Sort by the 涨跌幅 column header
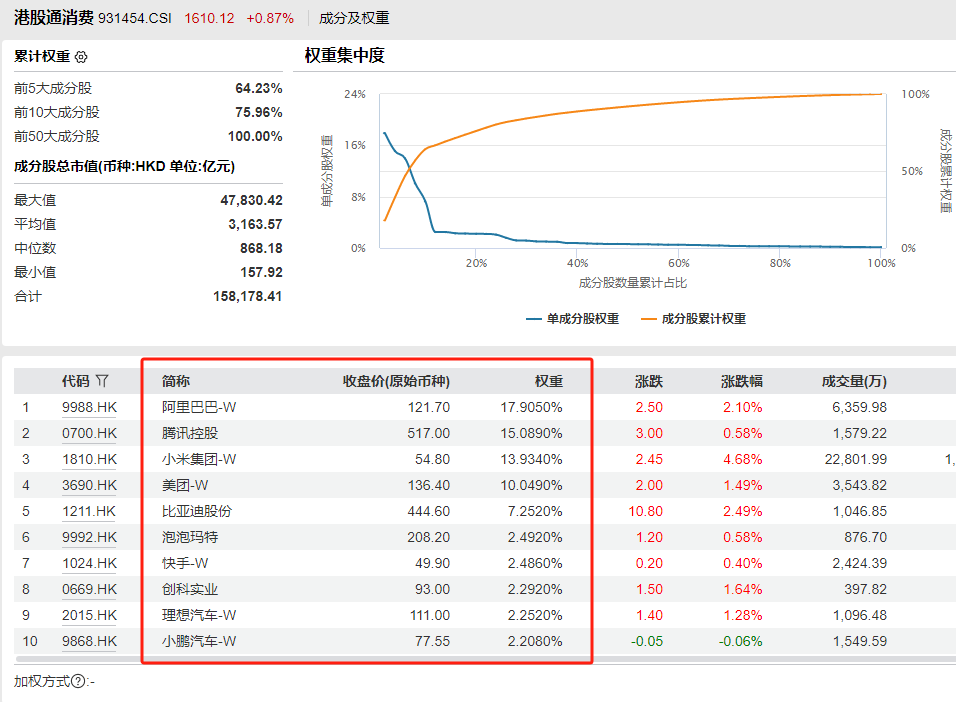Screen dimensions: 956x702 741,381
